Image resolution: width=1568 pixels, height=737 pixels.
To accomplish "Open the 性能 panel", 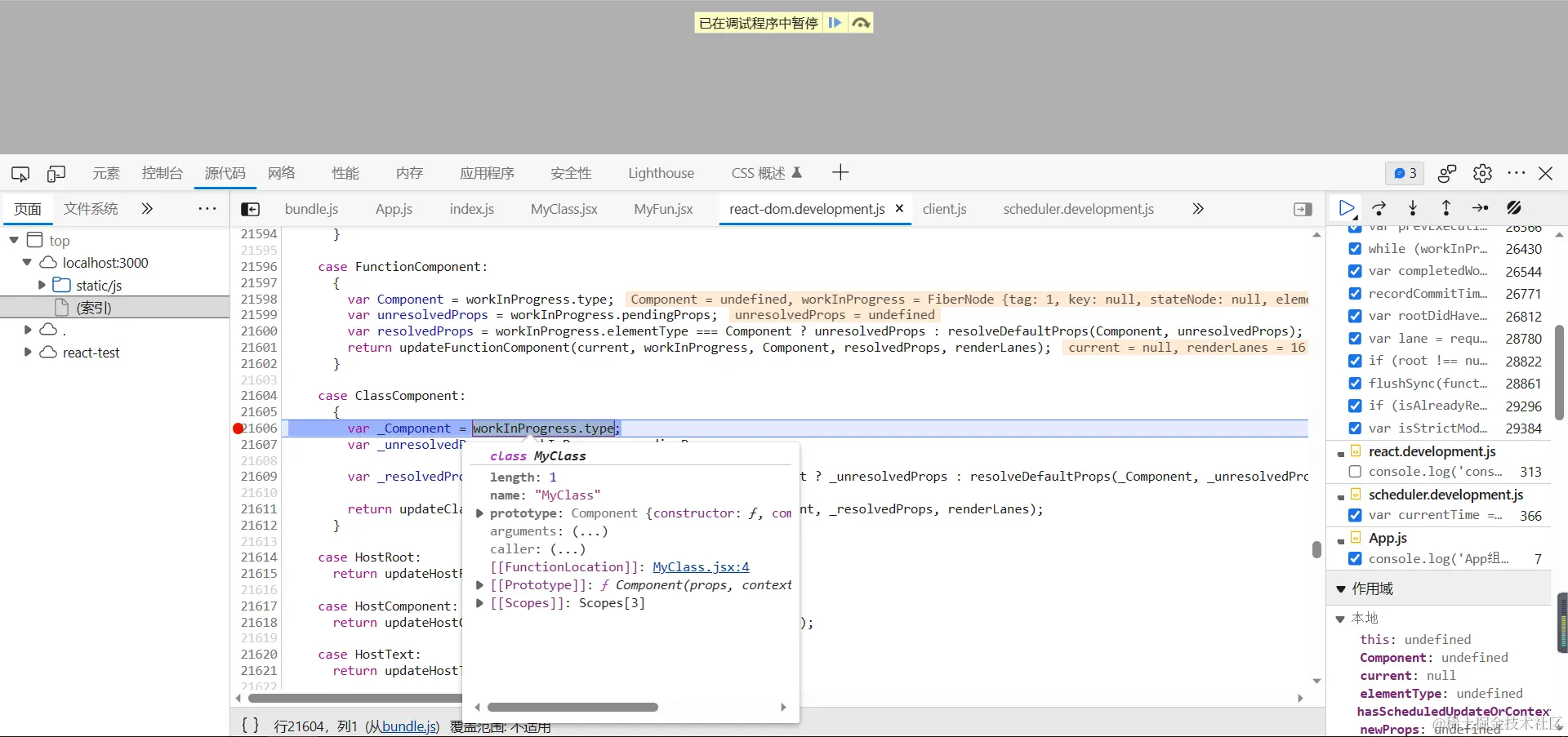I will 345,173.
